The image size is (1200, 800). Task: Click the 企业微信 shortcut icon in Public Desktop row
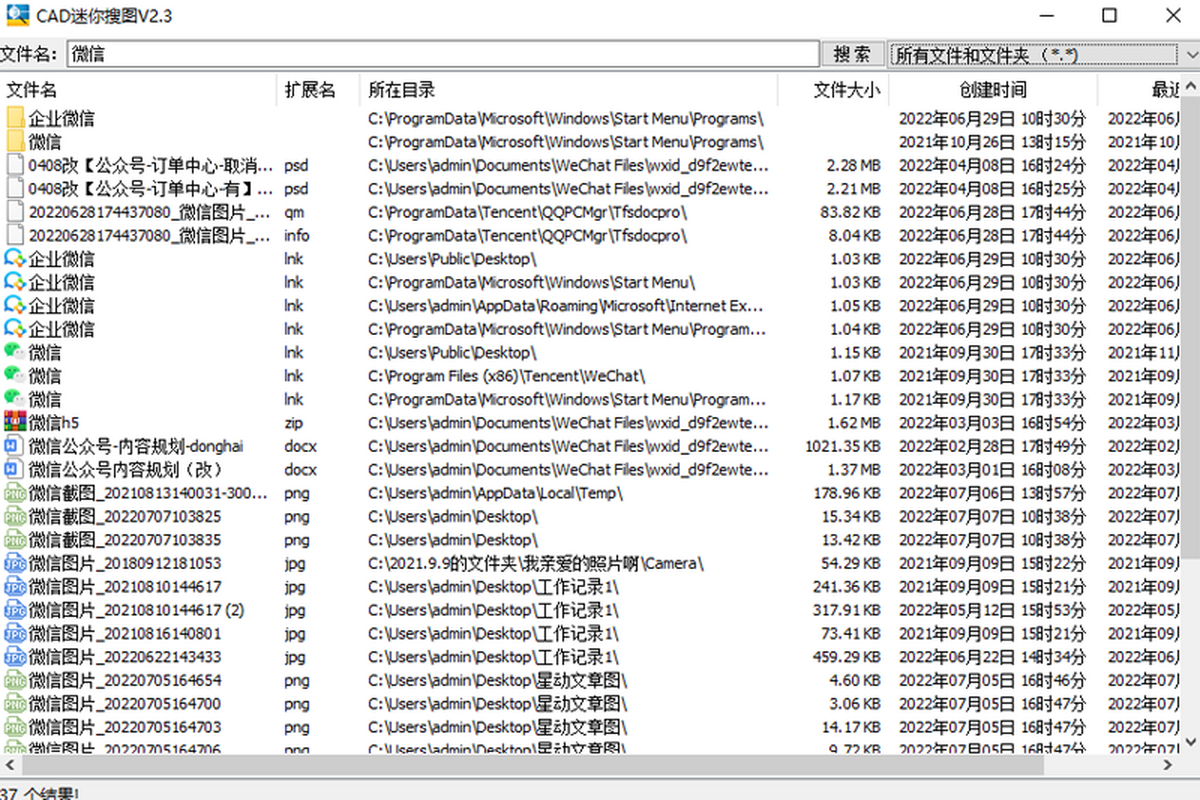click(x=14, y=259)
